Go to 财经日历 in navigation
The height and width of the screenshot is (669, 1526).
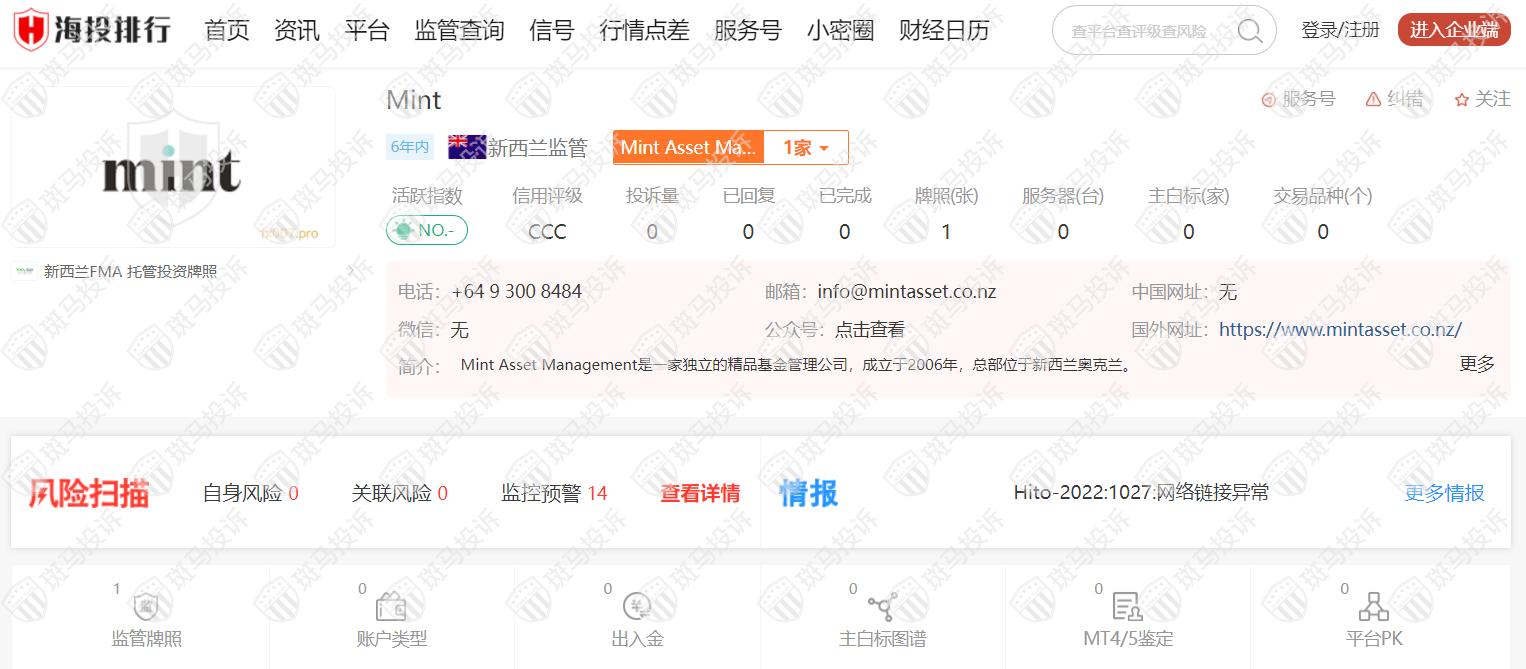[943, 30]
